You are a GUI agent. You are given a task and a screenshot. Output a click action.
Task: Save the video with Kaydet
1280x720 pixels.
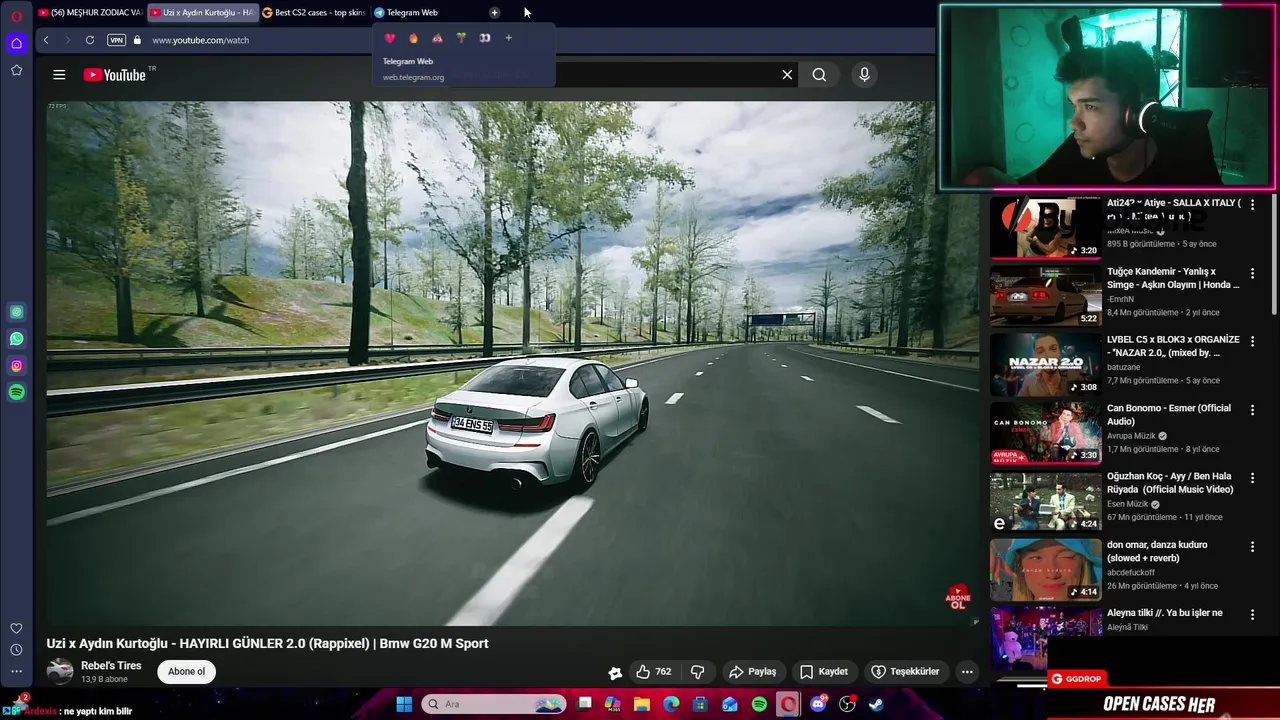[823, 672]
